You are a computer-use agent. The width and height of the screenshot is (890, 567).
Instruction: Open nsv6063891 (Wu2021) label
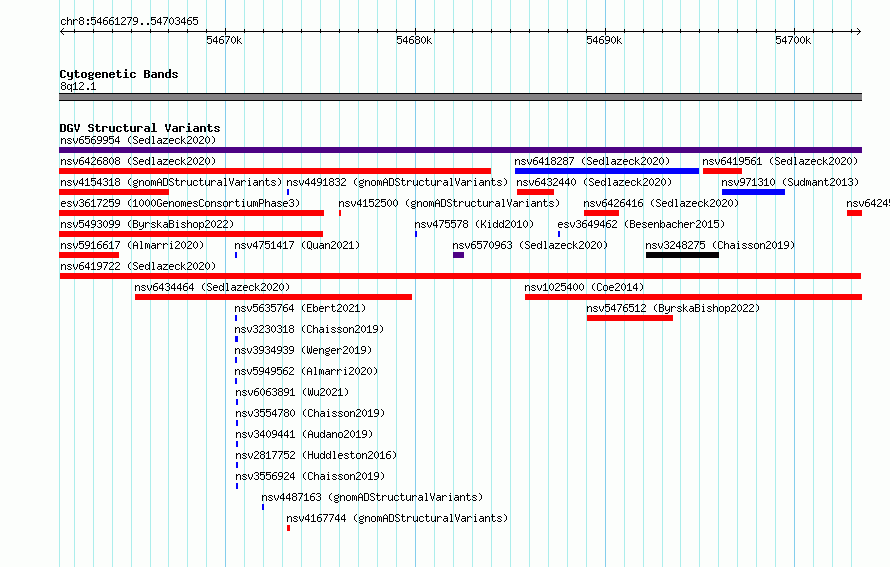coord(292,392)
